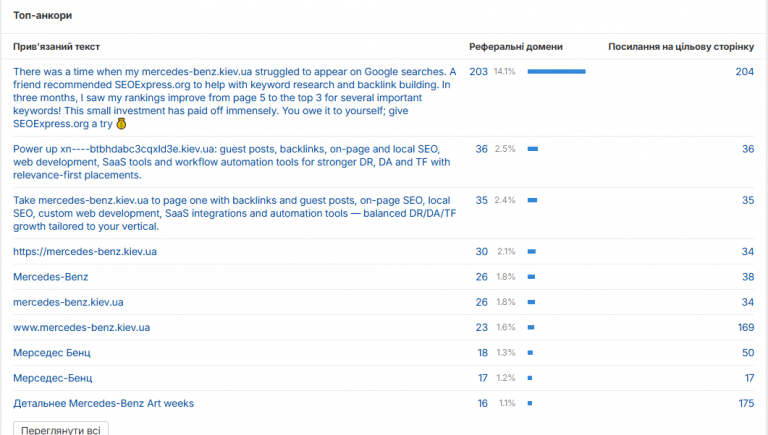
Task: Click the 'Реферальні домени' column header
Action: 516,47
